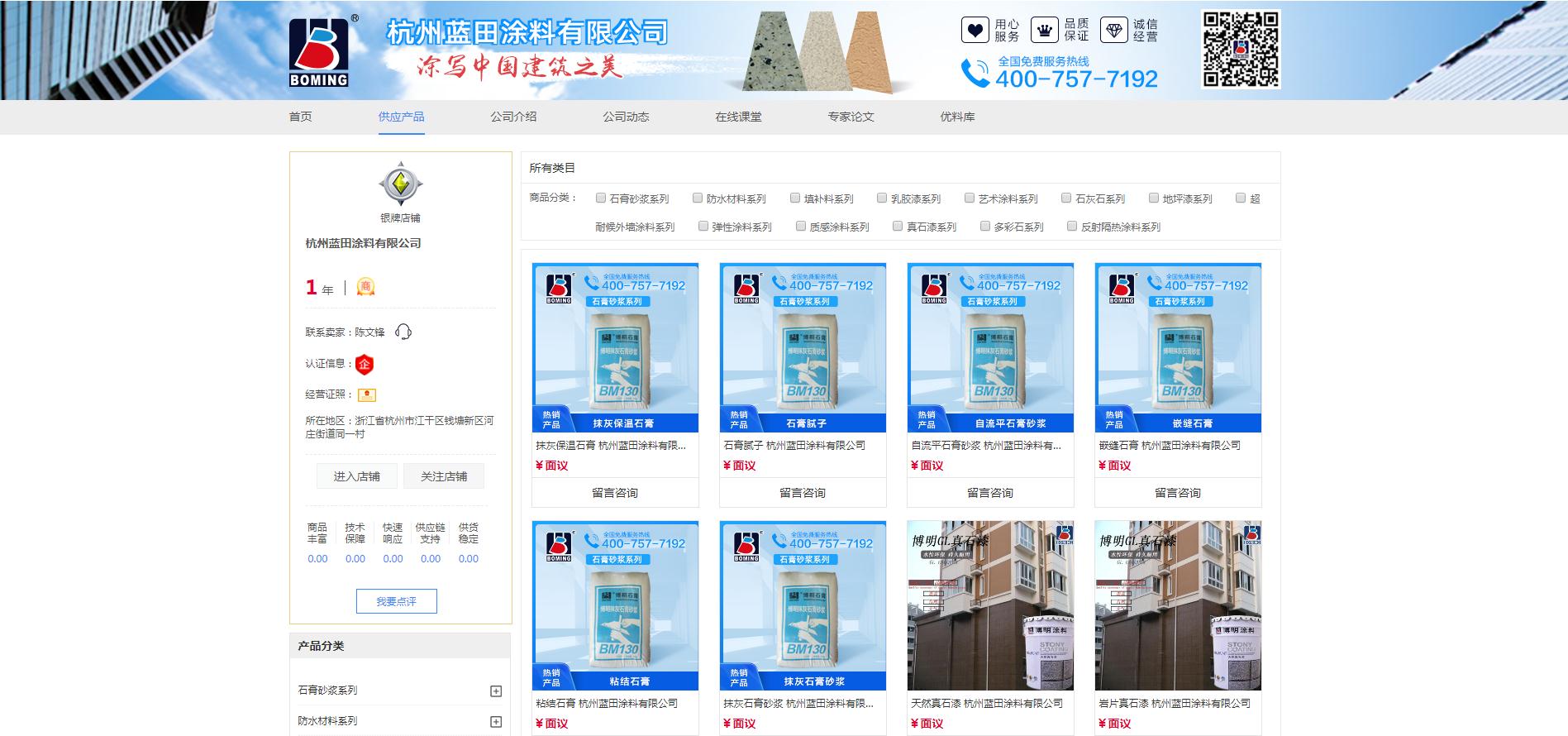Click the headset contact seller icon

click(x=403, y=332)
